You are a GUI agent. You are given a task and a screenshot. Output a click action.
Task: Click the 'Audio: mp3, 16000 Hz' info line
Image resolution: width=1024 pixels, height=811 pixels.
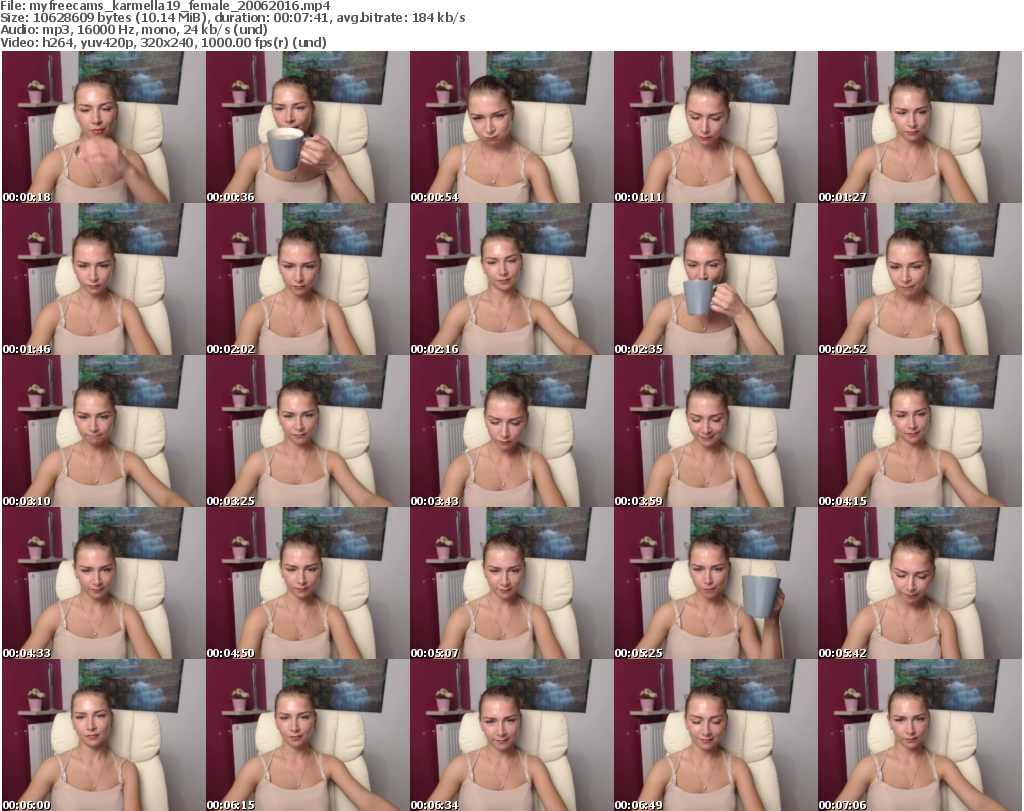point(134,30)
